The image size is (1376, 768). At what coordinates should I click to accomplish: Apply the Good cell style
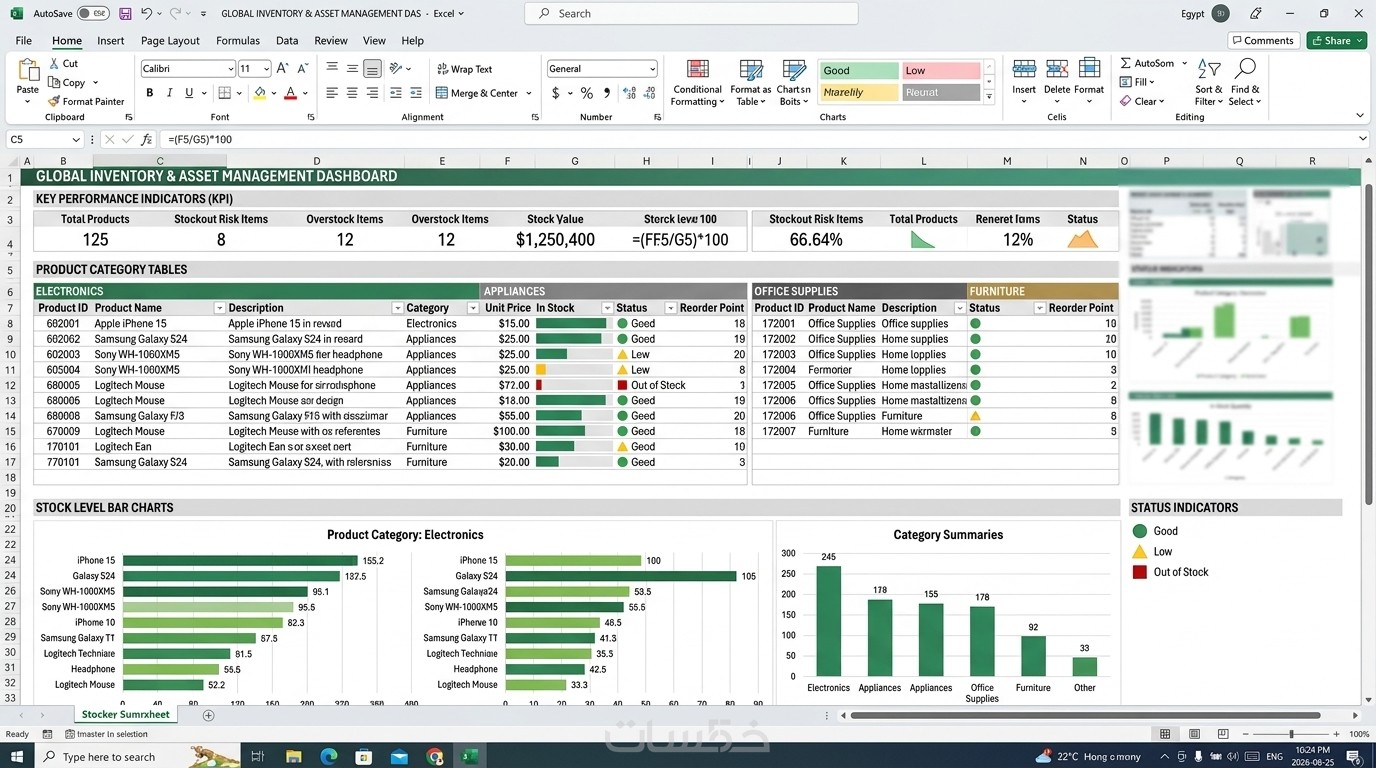859,71
